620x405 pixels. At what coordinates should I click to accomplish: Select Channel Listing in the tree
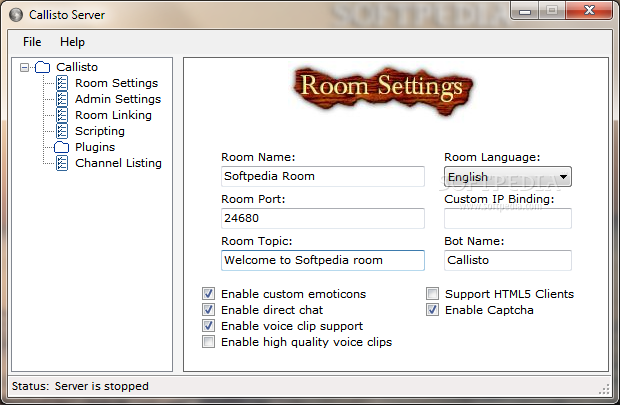[x=118, y=163]
